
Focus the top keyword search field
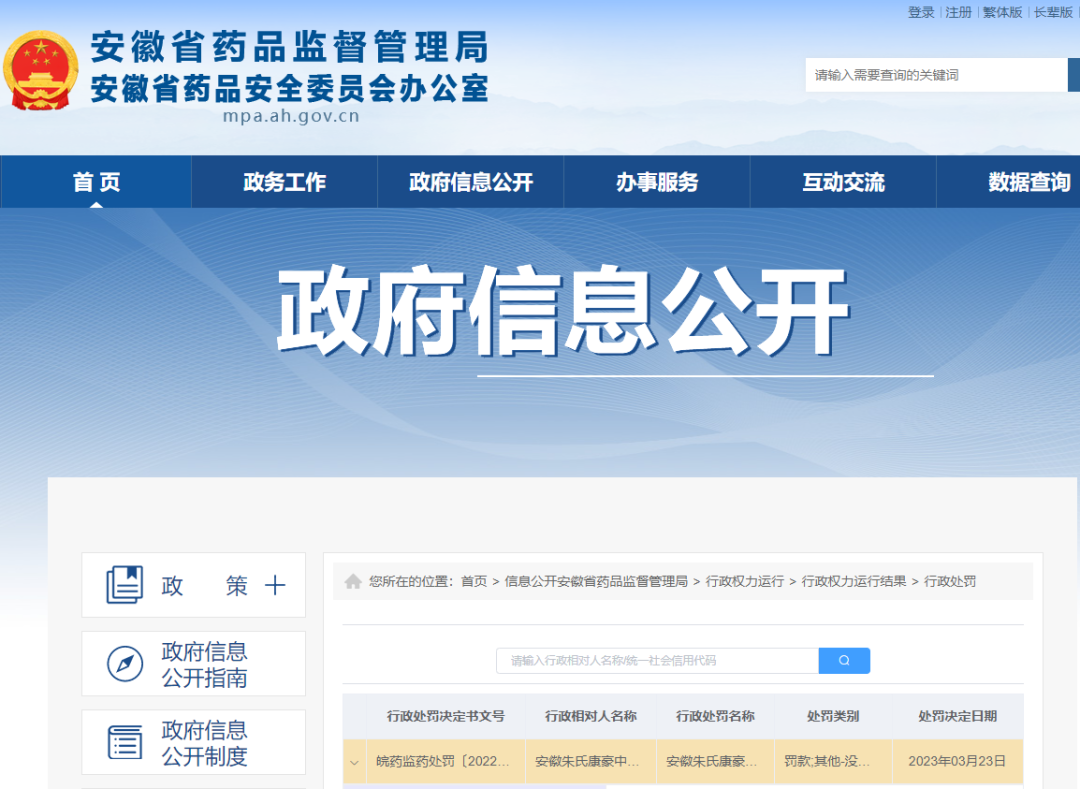point(935,75)
